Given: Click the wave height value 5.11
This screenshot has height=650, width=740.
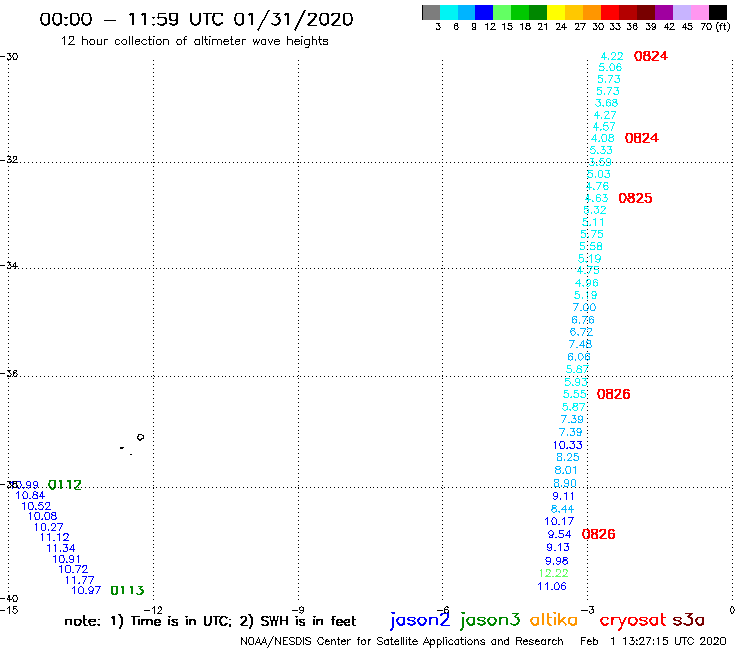Looking at the screenshot, I should coord(593,222).
